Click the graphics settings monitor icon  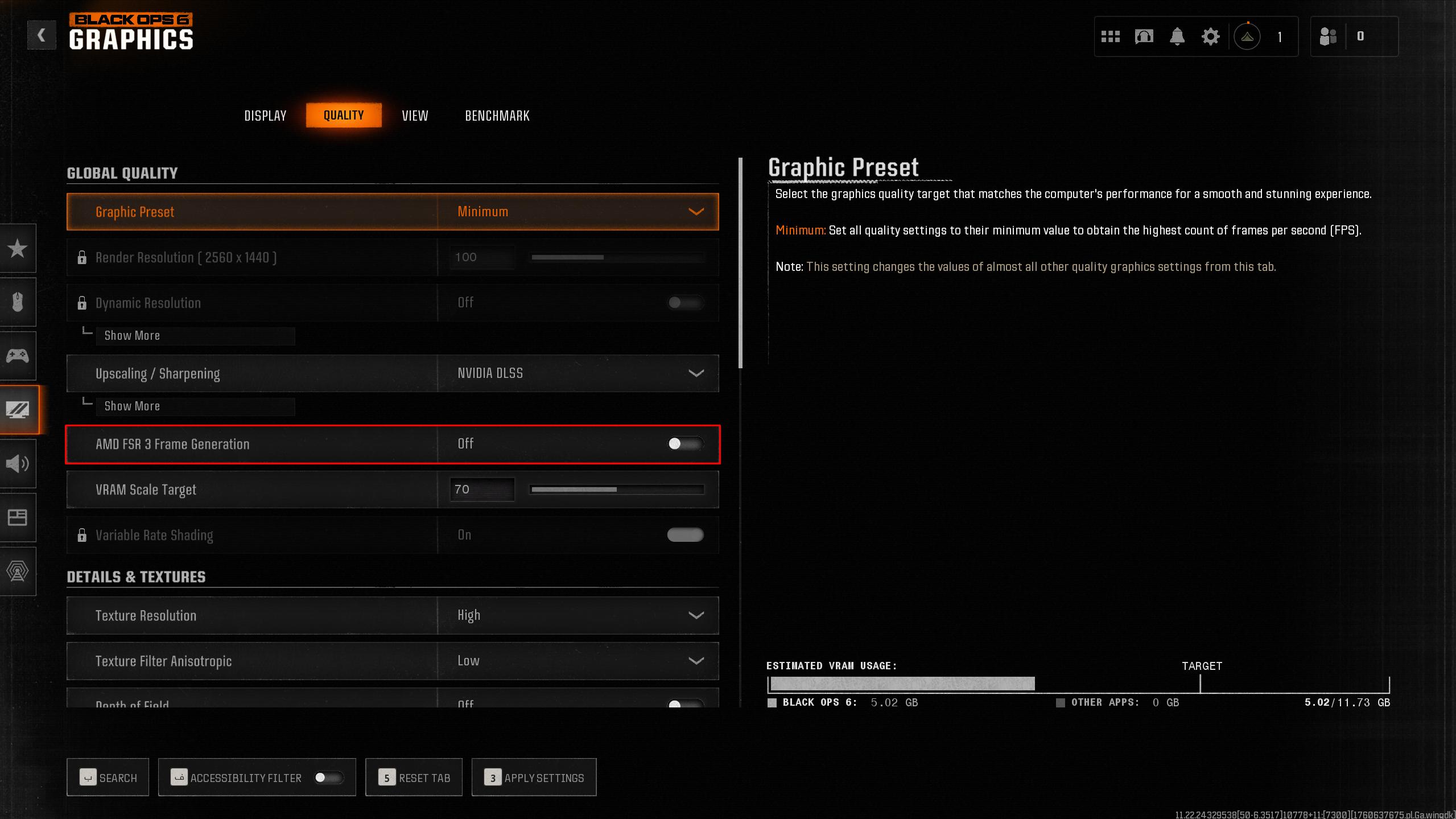tap(18, 409)
